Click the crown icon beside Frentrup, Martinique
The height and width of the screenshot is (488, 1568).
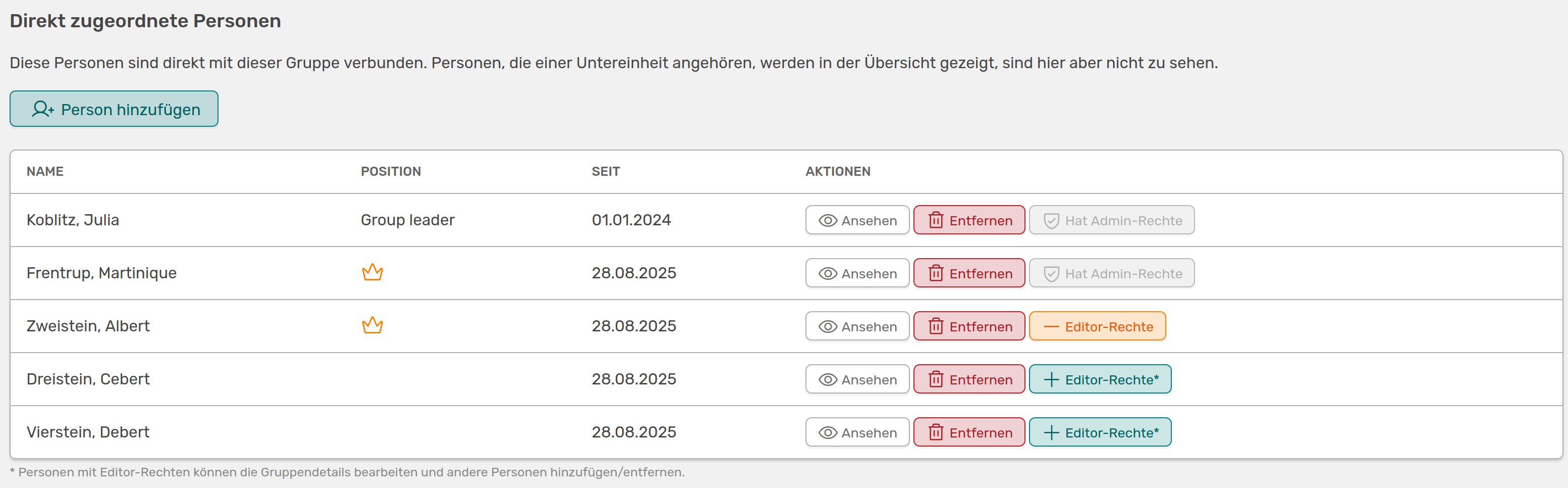[372, 272]
